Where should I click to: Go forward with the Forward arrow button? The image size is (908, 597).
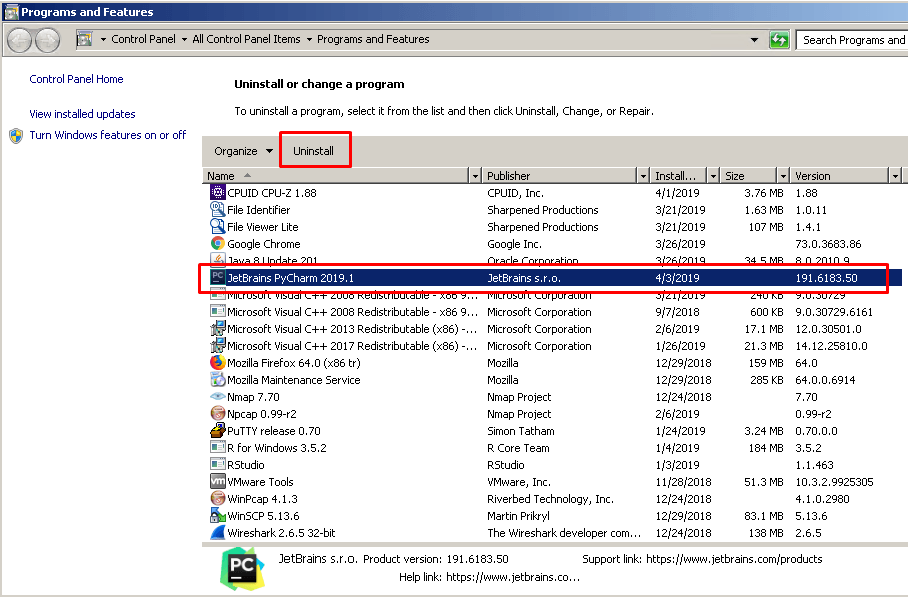[x=47, y=40]
